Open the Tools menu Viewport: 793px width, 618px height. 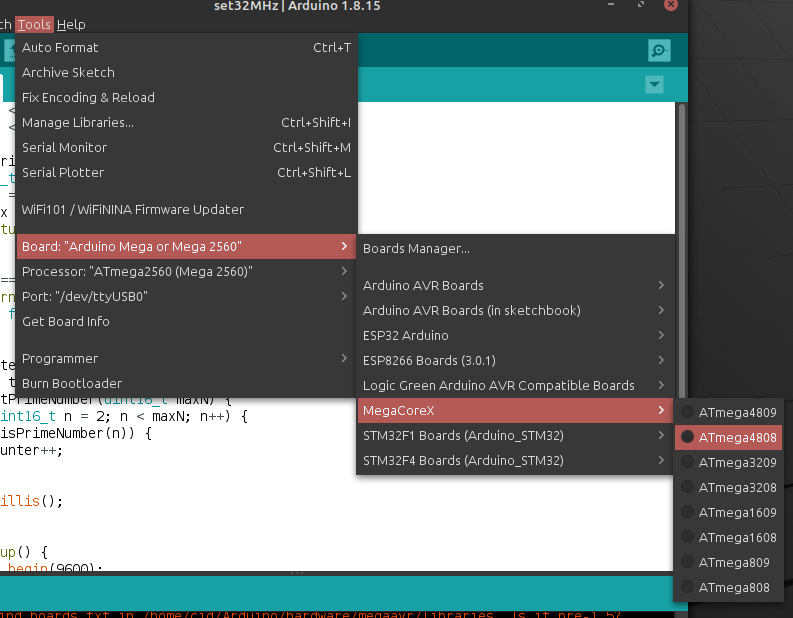click(34, 24)
